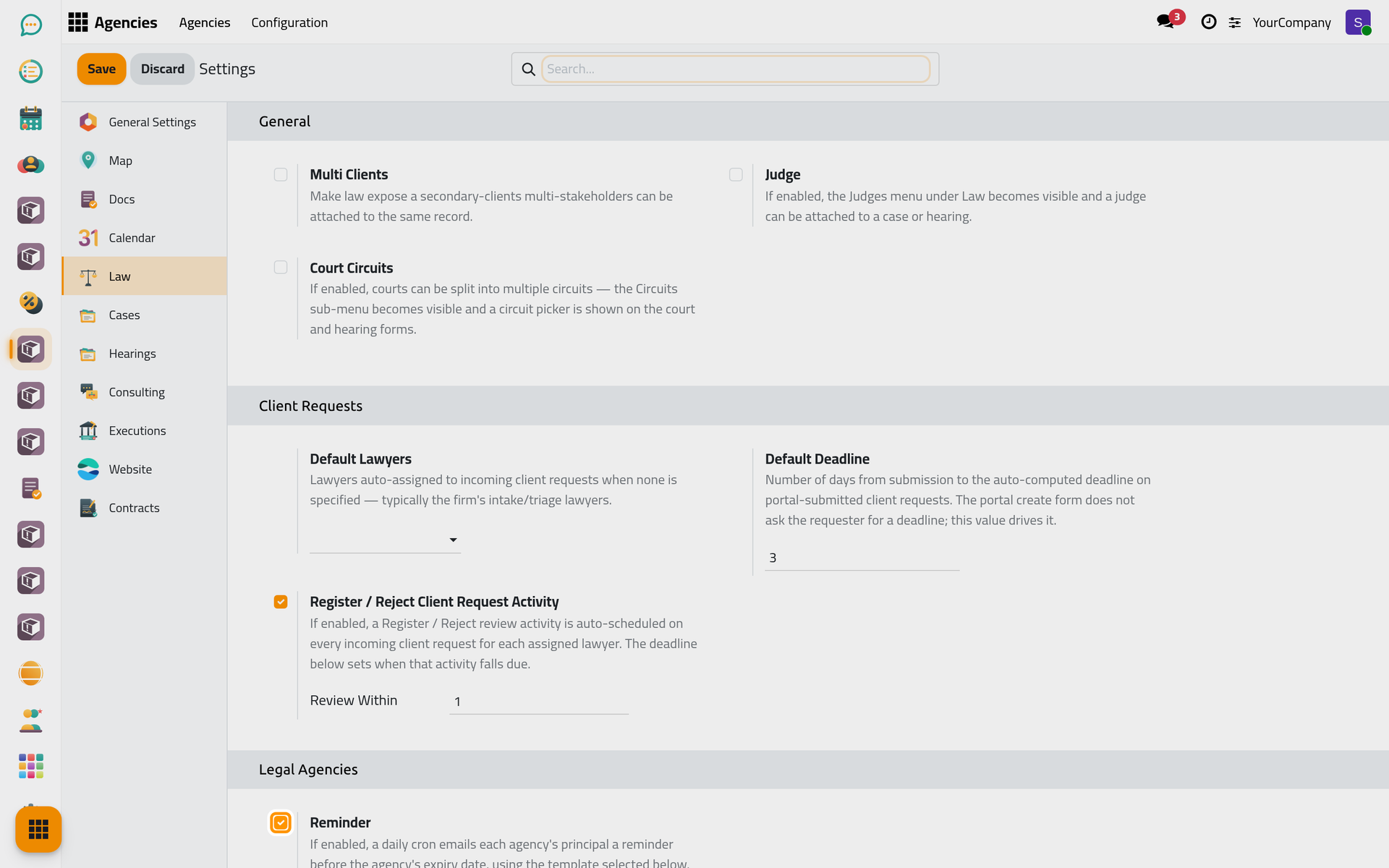
Task: Click the Executions building icon
Action: 88,430
